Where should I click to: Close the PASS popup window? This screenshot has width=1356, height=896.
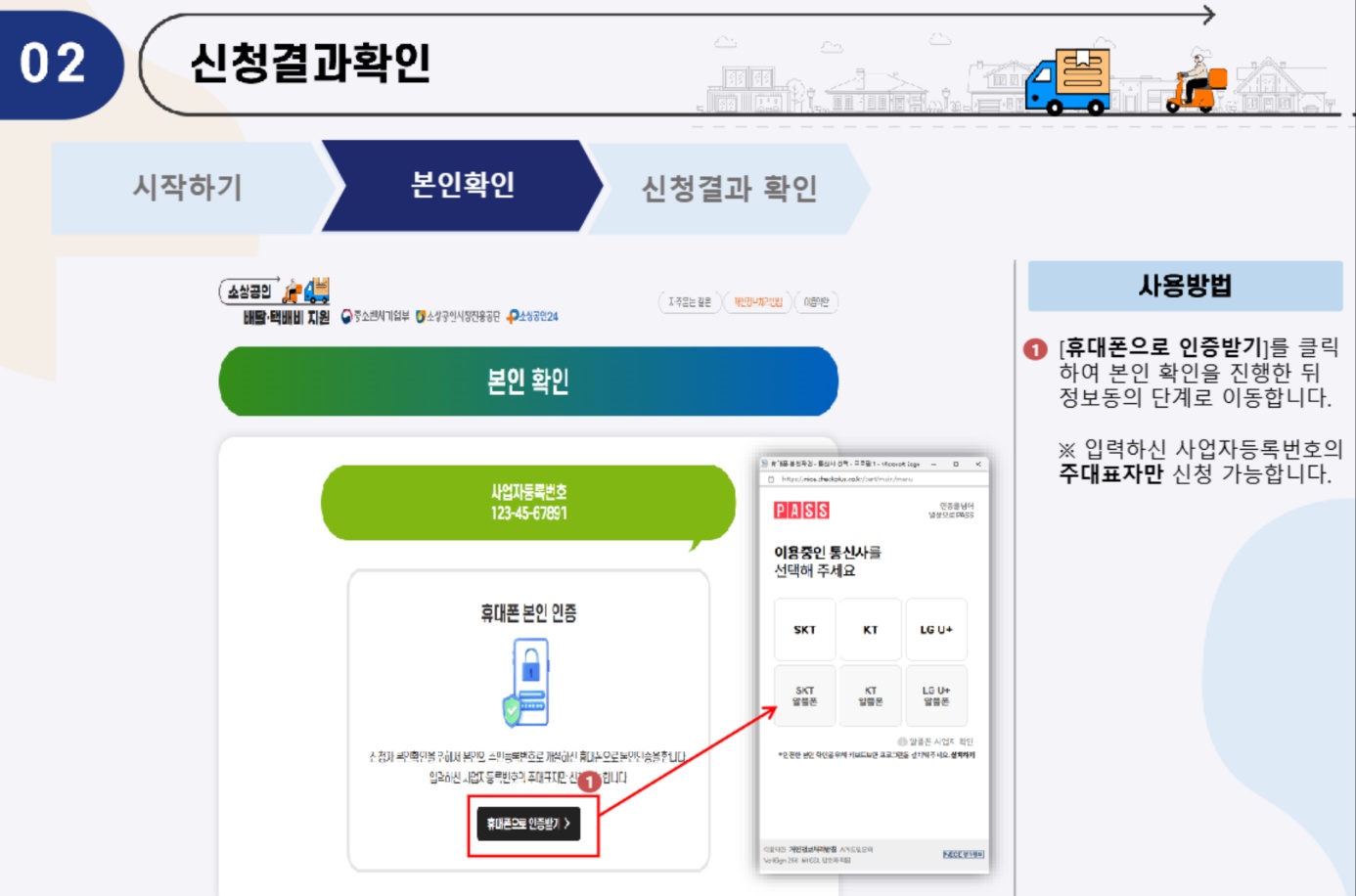click(977, 464)
